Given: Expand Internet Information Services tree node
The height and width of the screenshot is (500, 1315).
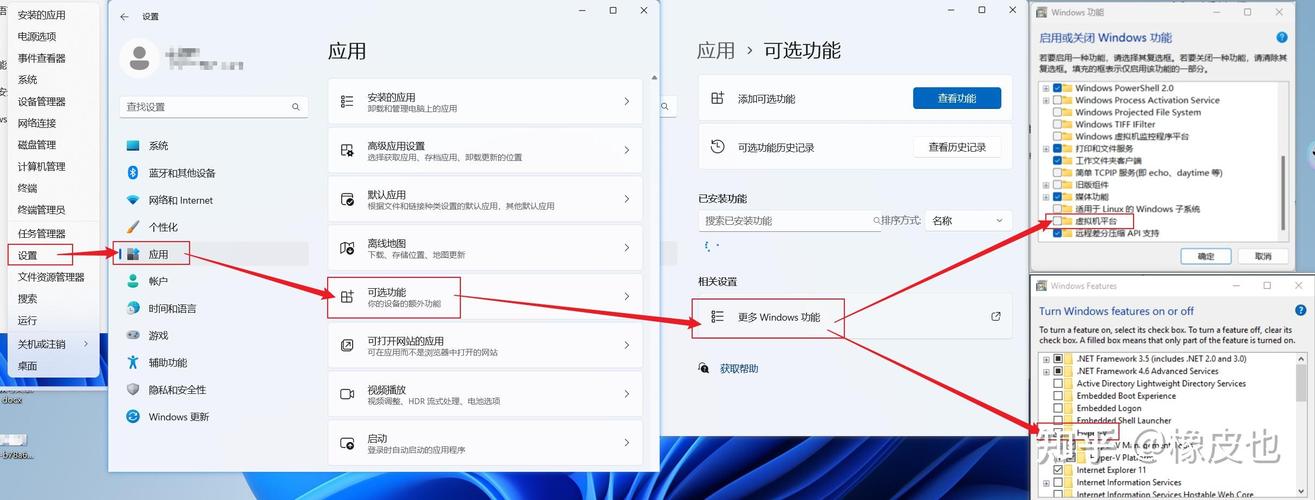Looking at the screenshot, I should pyautogui.click(x=1046, y=482).
